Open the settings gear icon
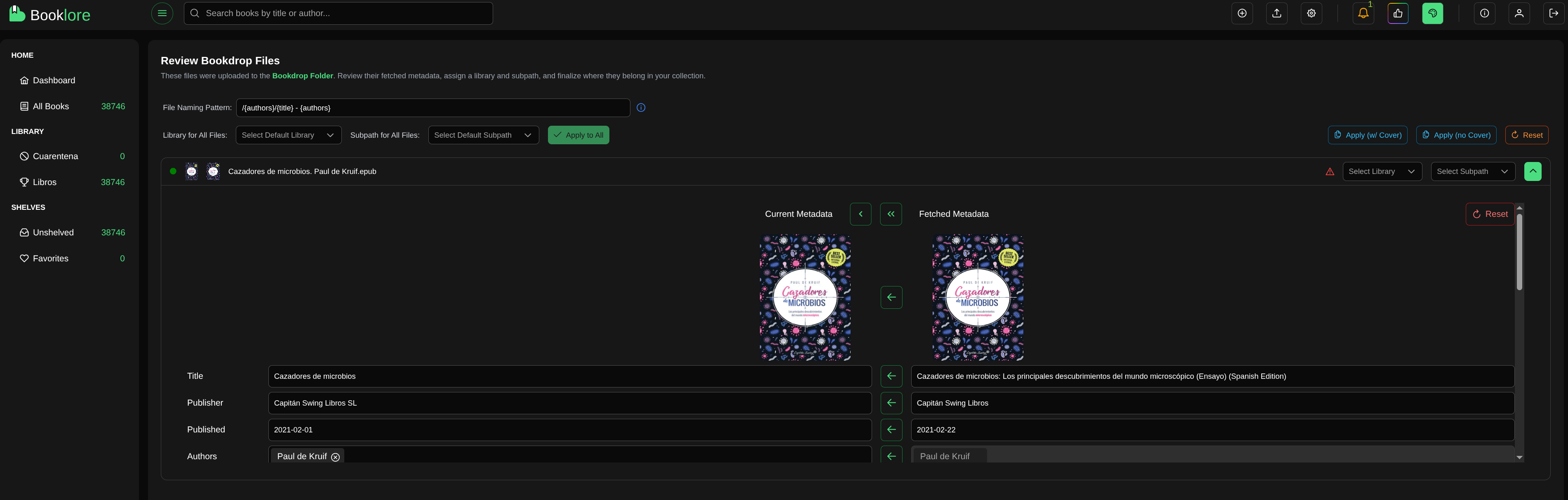The height and width of the screenshot is (500, 1568). click(x=1311, y=13)
